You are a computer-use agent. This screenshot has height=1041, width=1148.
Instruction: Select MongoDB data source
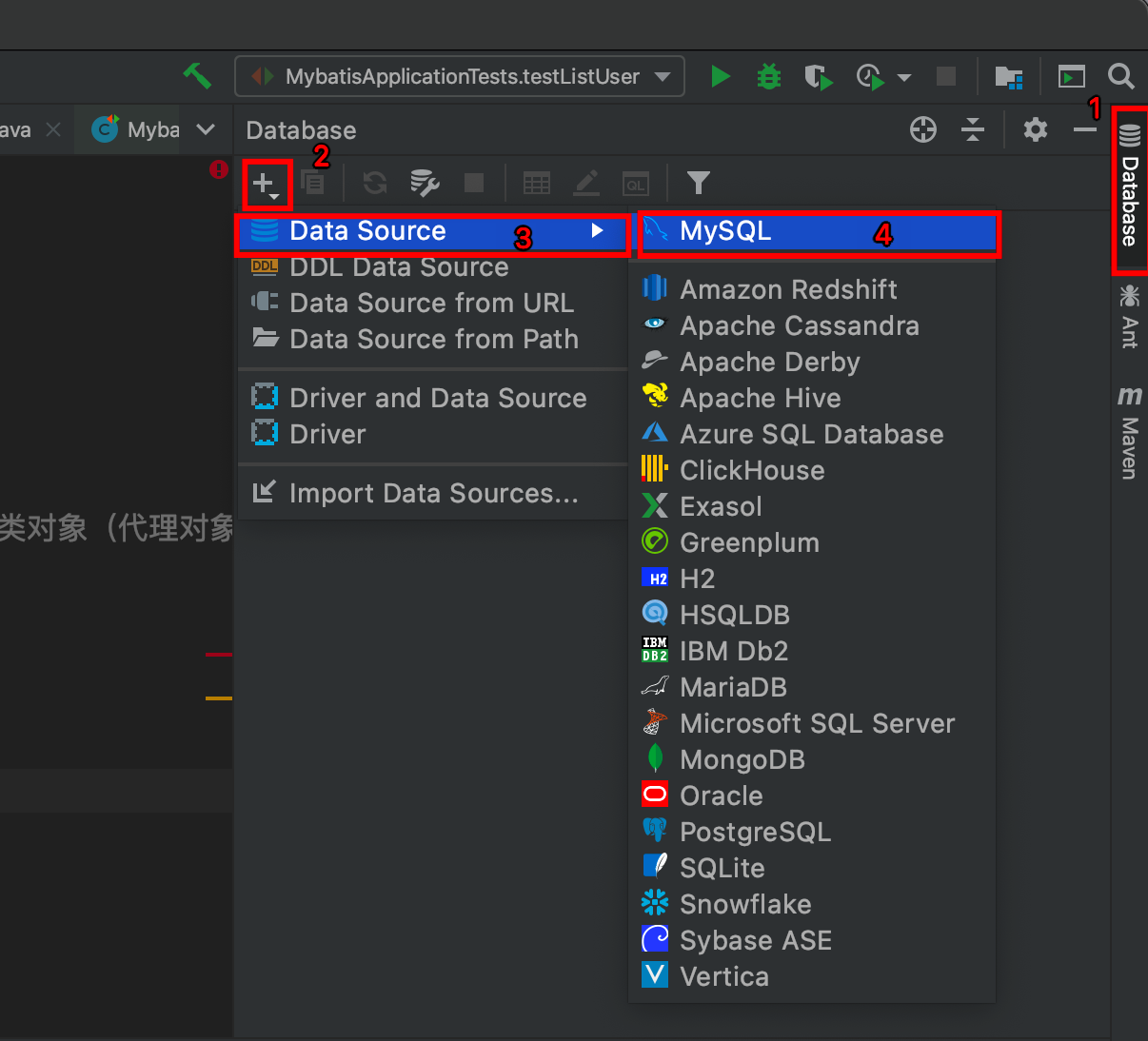pos(812,760)
